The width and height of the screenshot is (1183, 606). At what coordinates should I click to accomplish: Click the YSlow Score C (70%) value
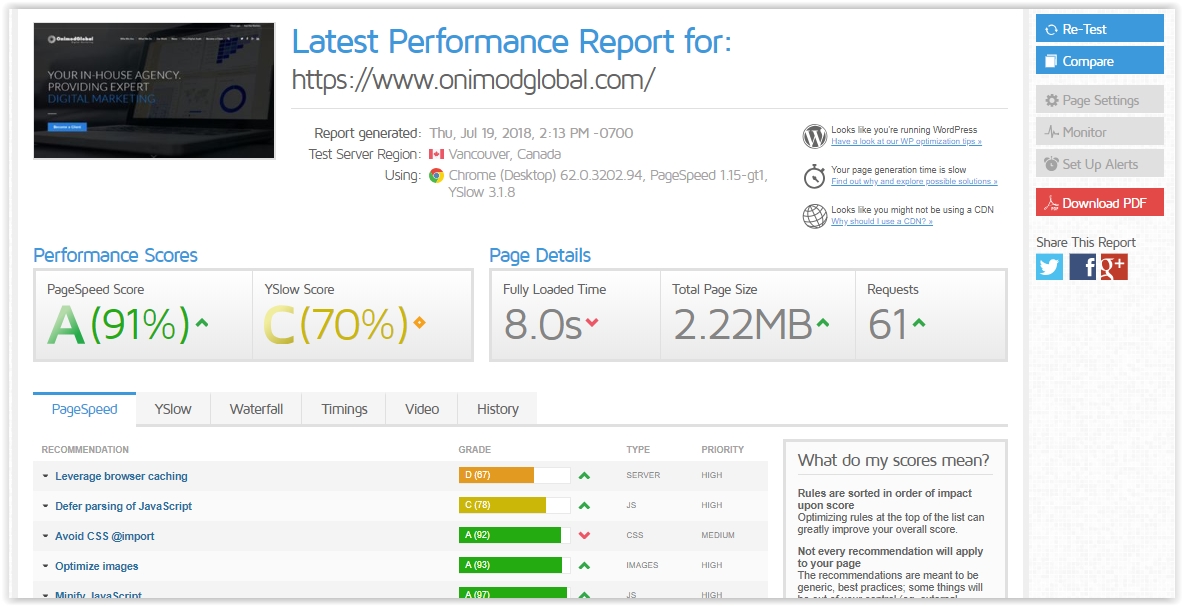(x=336, y=325)
